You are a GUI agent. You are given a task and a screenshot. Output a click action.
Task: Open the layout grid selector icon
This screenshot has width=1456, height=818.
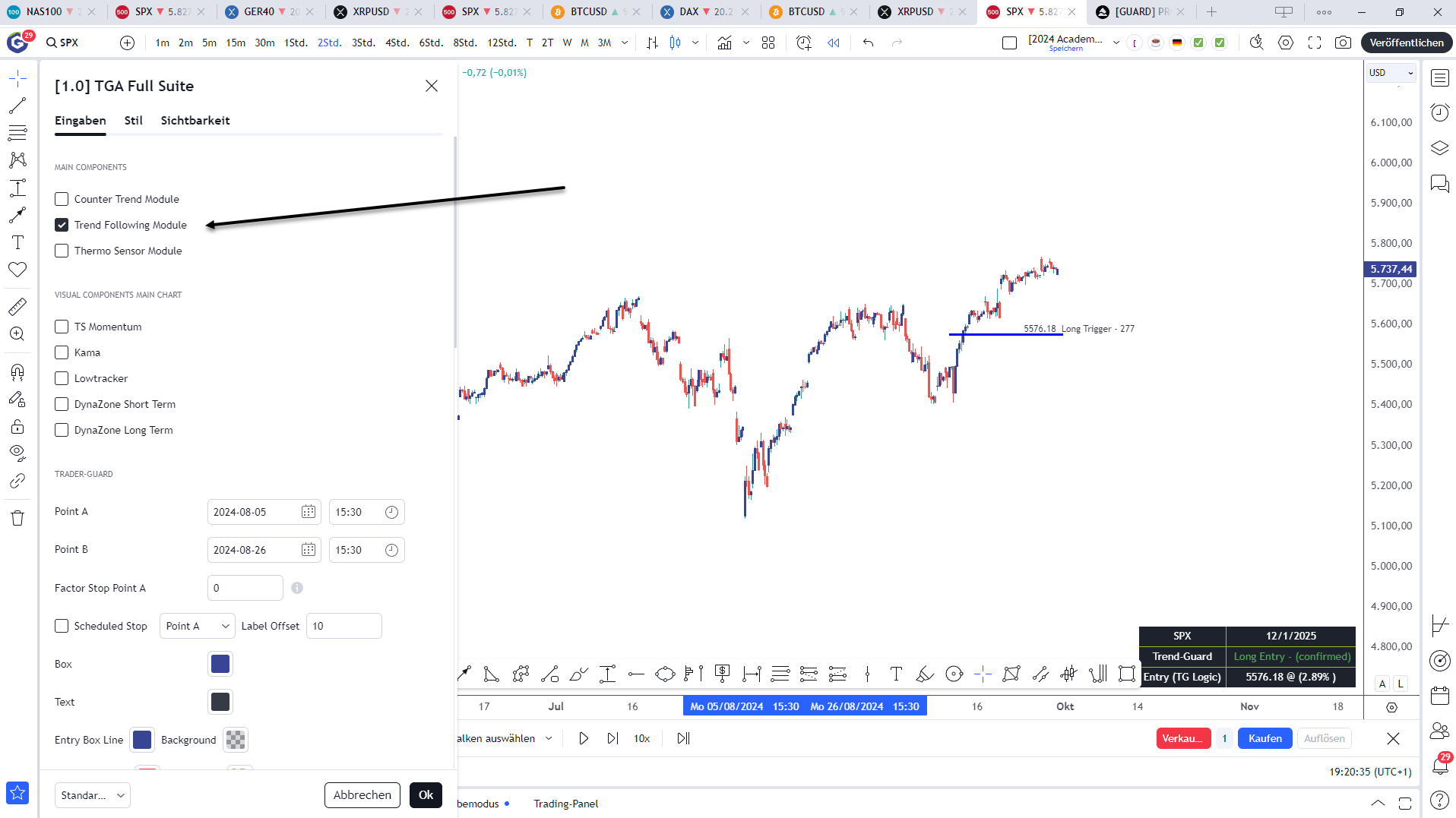[768, 43]
